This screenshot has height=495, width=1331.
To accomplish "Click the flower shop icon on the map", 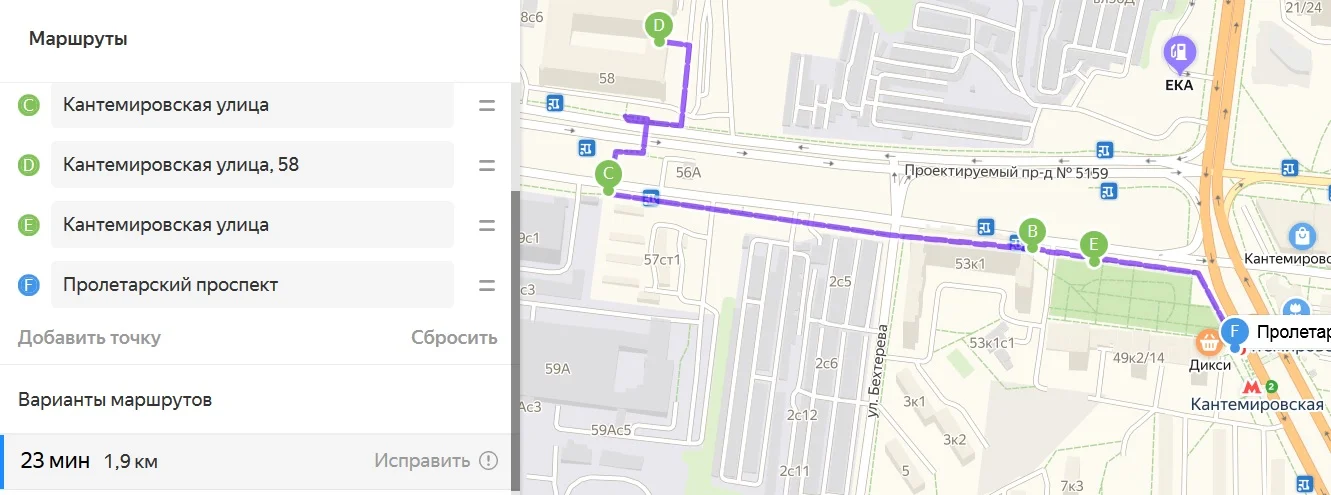I will tap(1295, 309).
